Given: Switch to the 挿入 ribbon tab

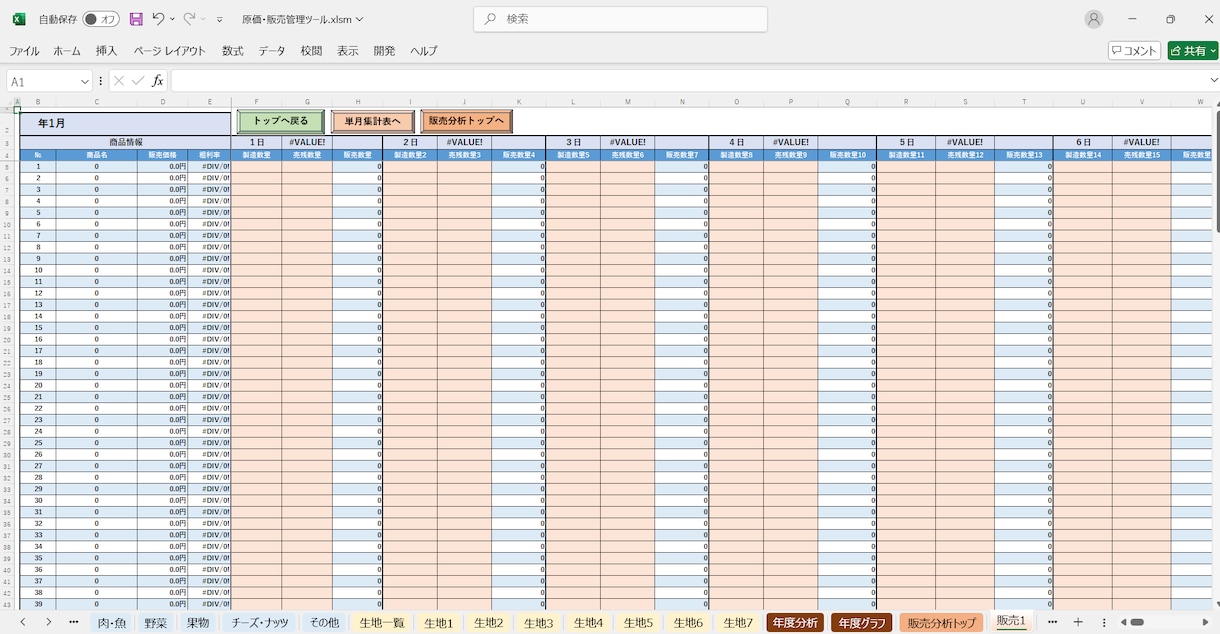Looking at the screenshot, I should click(106, 51).
